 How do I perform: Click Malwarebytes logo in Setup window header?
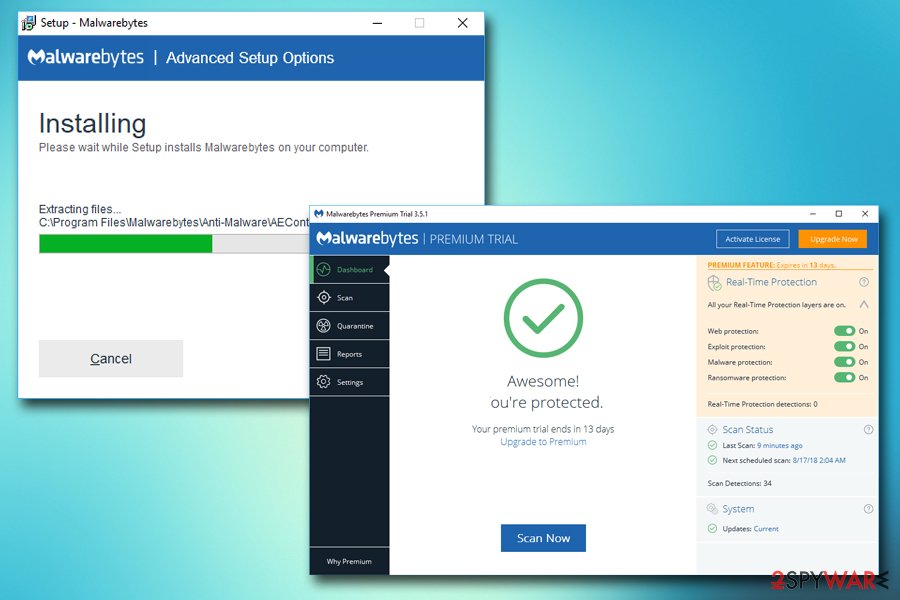click(x=86, y=57)
